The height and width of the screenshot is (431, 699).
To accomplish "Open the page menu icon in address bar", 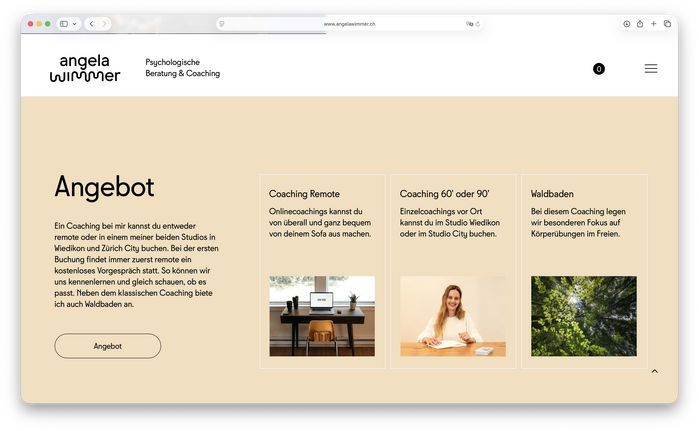I will click(222, 24).
